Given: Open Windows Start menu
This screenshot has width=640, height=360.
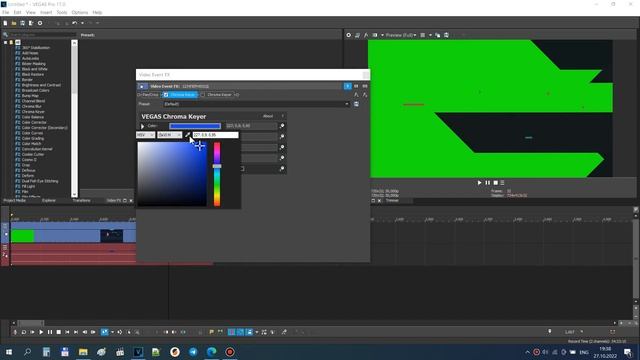Looking at the screenshot, I should [9, 352].
